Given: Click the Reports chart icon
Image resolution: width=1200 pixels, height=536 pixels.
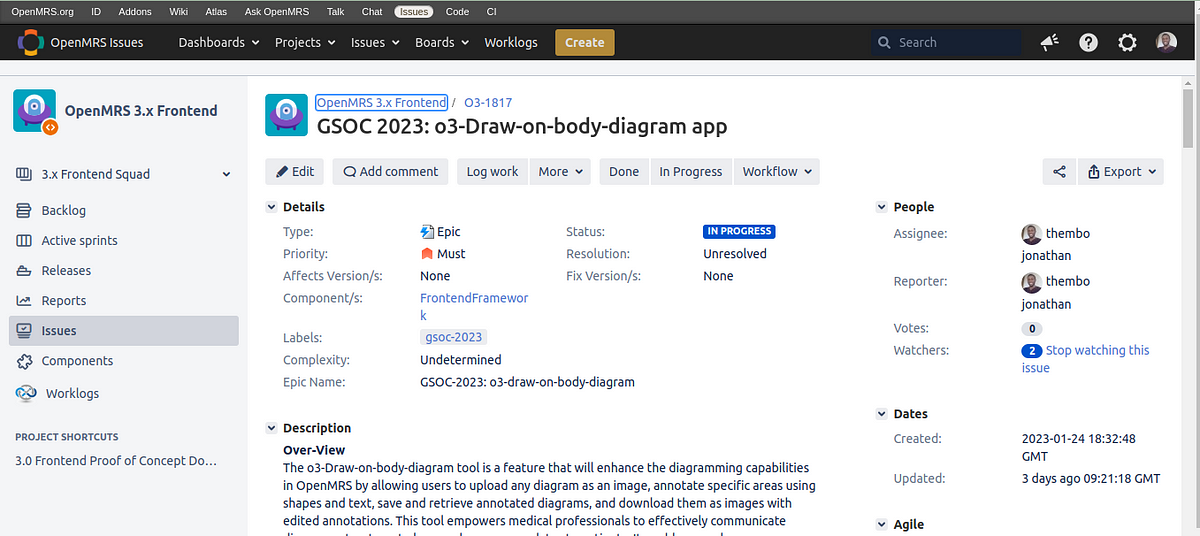Looking at the screenshot, I should point(24,300).
